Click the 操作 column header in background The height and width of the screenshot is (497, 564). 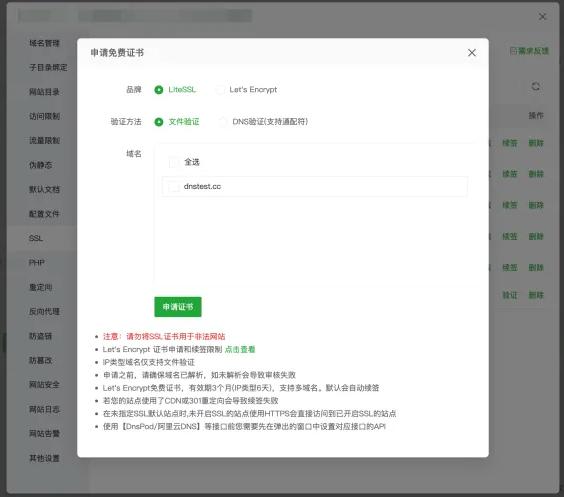coord(536,115)
